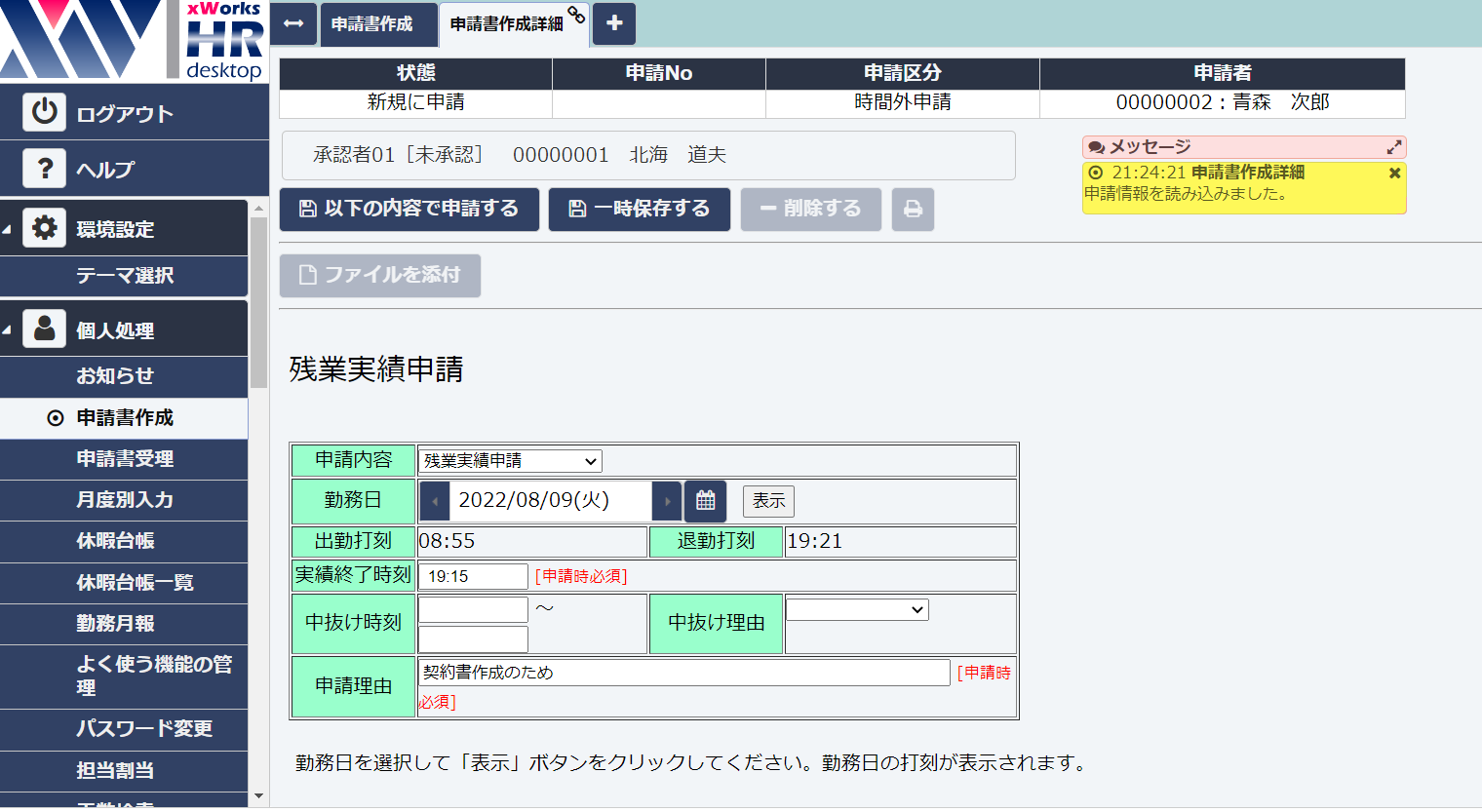Open the 中抜け理由 dropdown
This screenshot has height=812, width=1482.
857,610
